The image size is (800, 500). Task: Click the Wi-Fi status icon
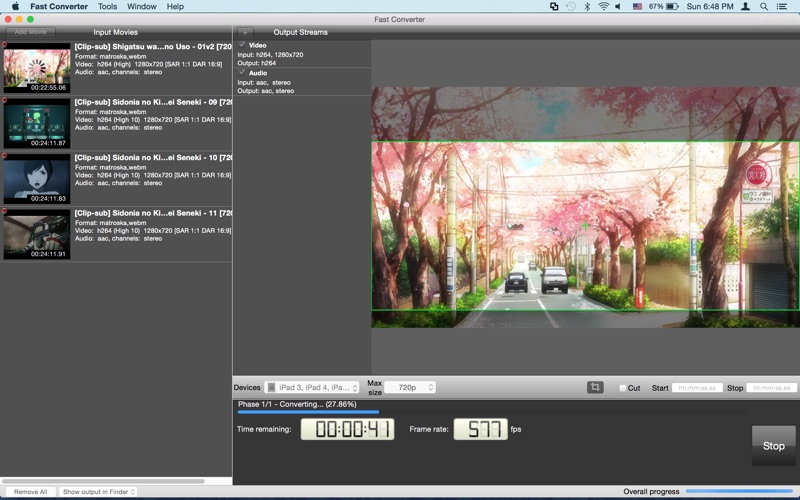604,7
